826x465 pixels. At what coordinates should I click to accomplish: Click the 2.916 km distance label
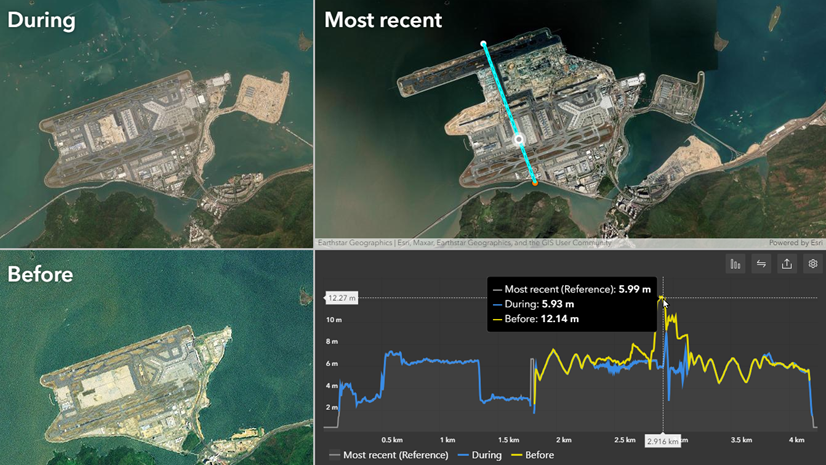663,441
